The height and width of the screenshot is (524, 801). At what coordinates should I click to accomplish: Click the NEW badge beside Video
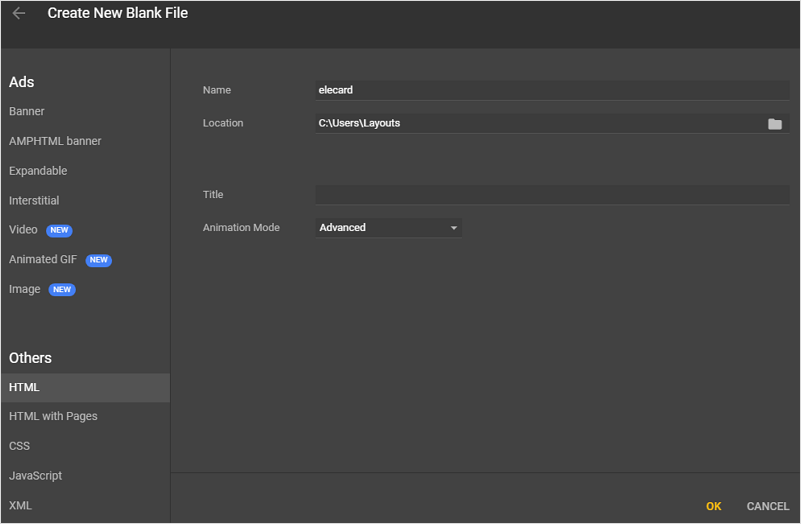59,230
